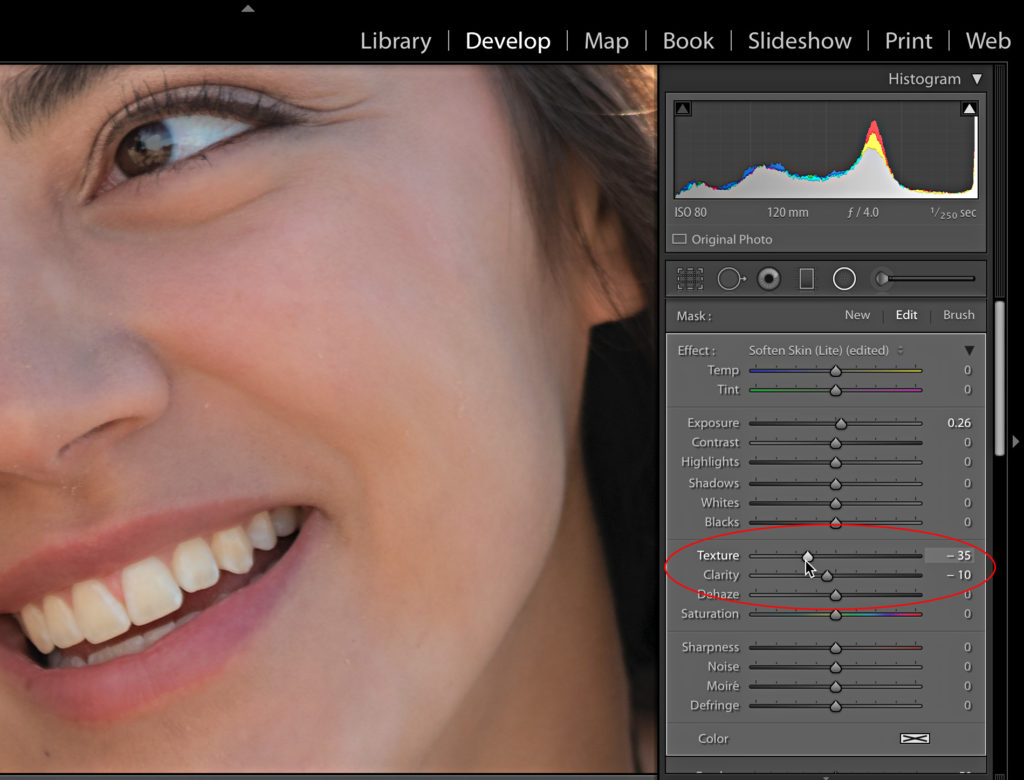
Task: Switch to the Library module
Action: pos(396,41)
